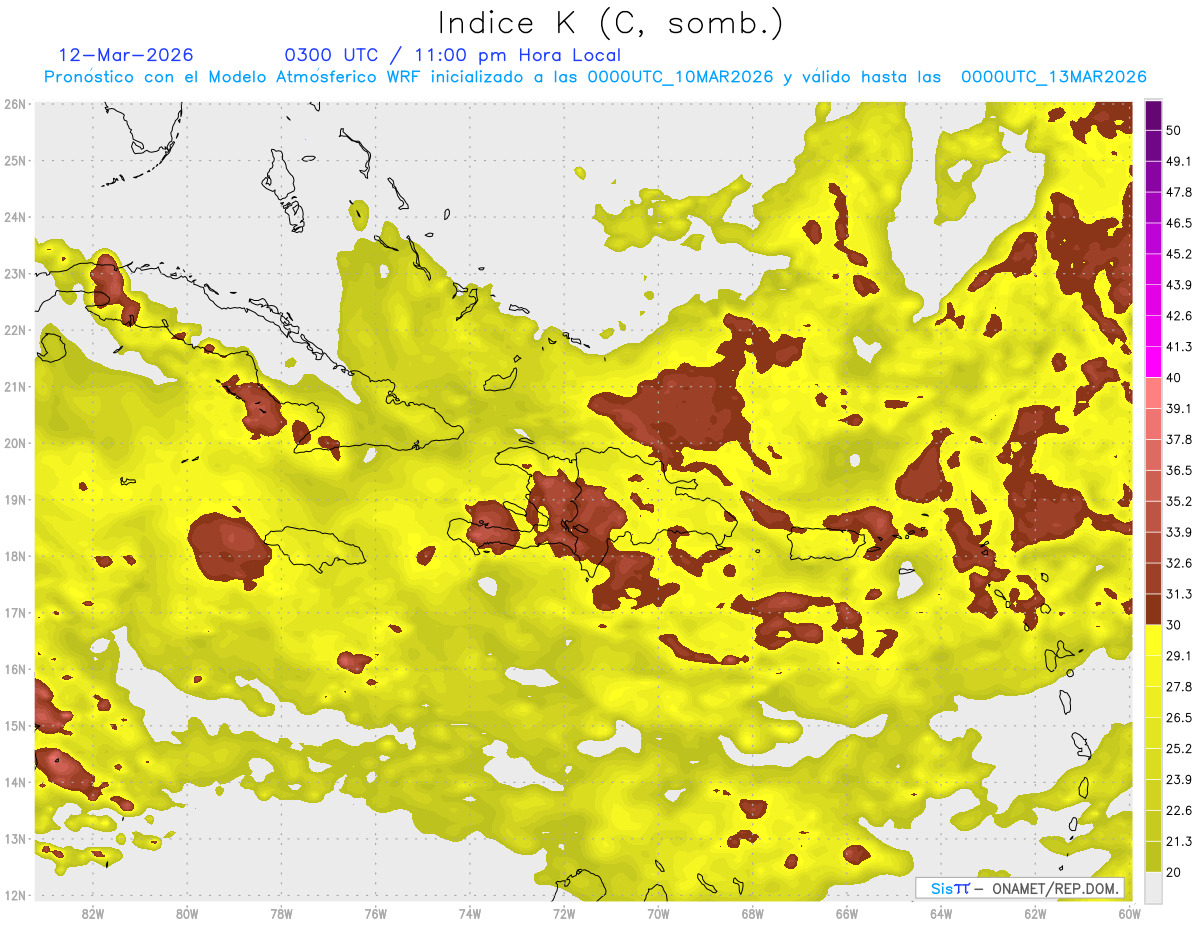1200x927 pixels.
Task: Click the '15N' latitude label
Action: point(15,725)
